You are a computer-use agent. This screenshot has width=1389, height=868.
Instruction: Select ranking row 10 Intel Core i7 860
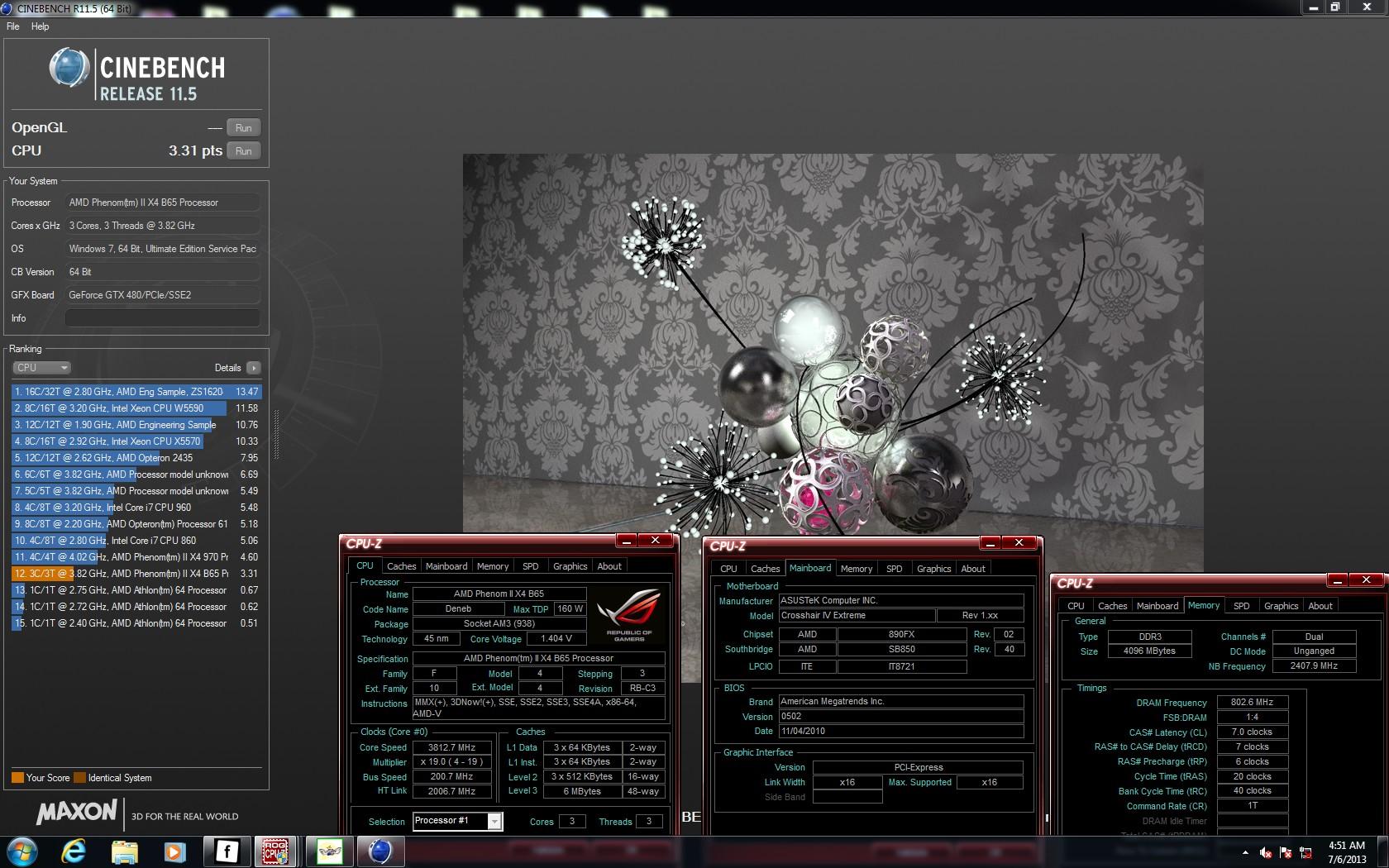pos(136,541)
